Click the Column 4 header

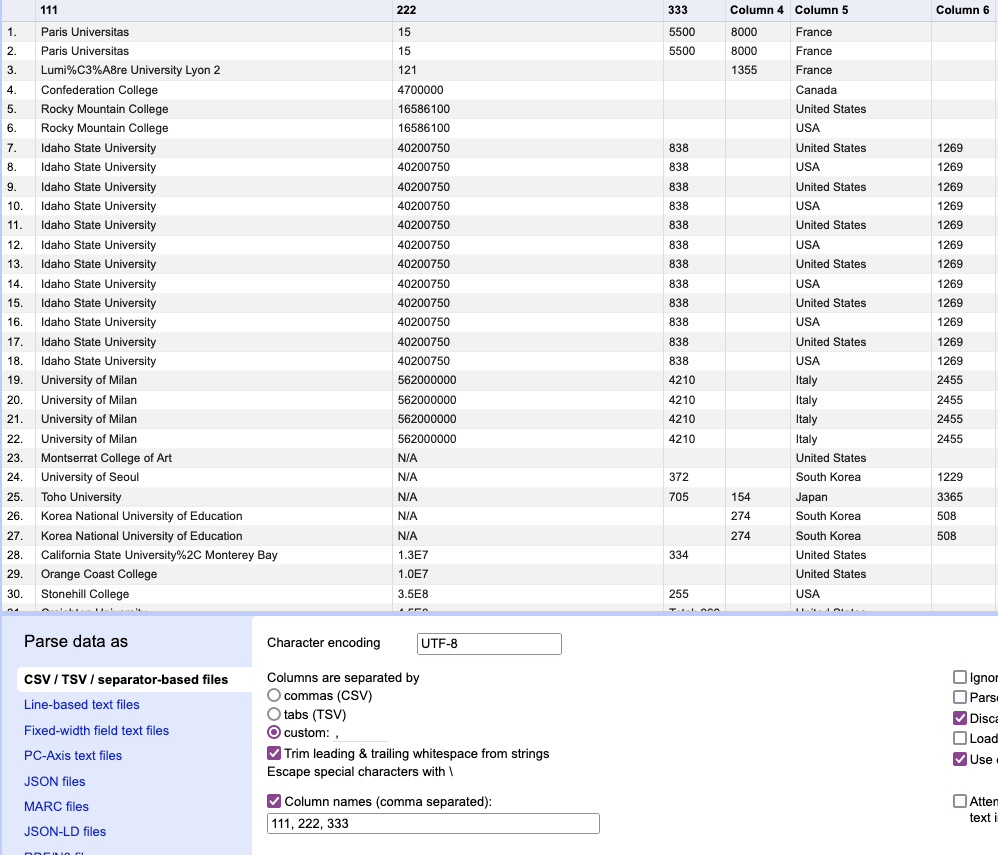(x=757, y=10)
